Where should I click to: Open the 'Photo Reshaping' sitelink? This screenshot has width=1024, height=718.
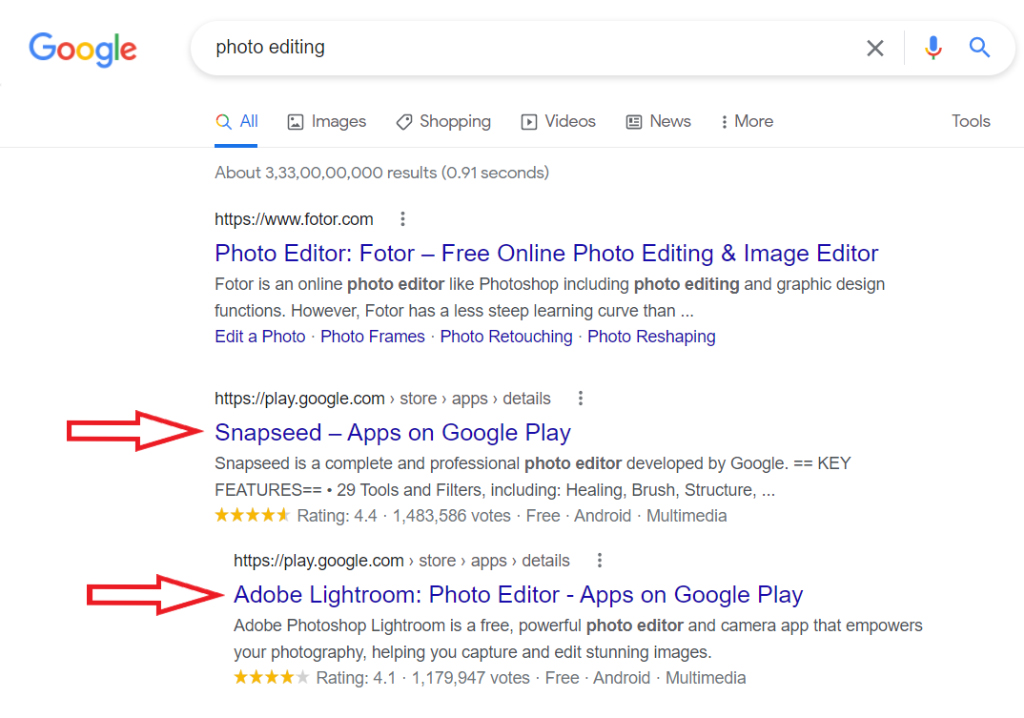point(651,336)
